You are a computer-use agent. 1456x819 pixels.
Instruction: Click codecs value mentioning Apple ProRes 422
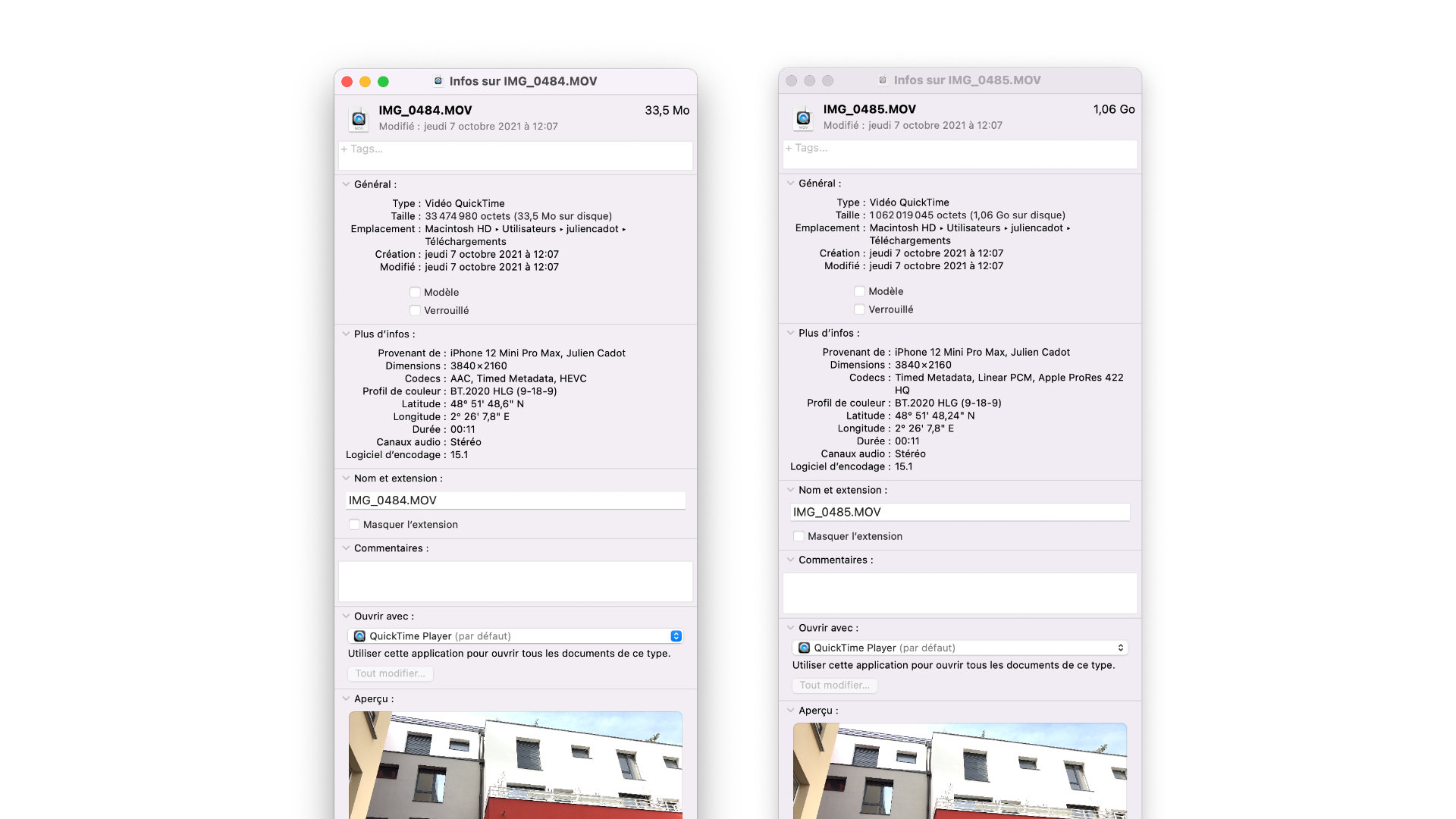click(1009, 384)
